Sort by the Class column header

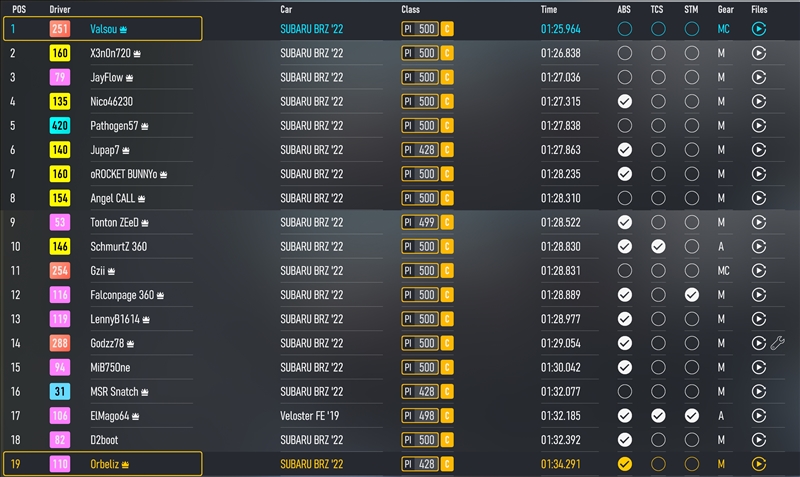click(x=410, y=9)
